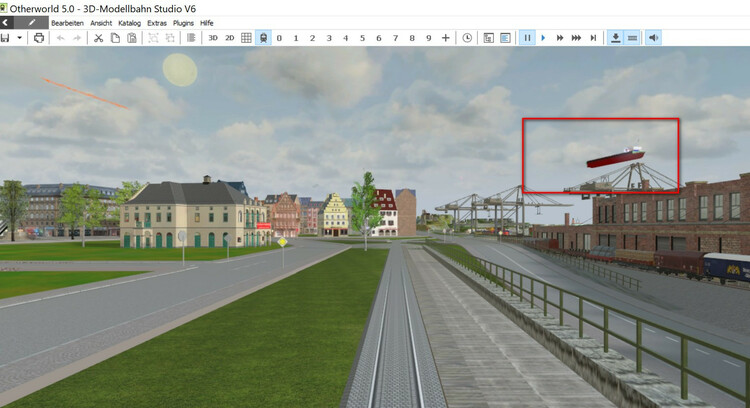Screen dimensions: 750x408
Task: Click the Save icon in the toolbar
Action: point(6,38)
